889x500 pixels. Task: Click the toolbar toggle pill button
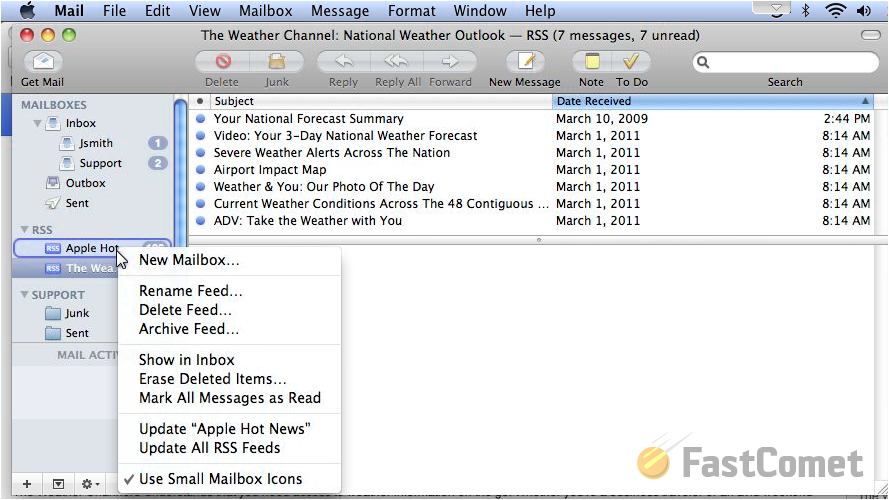(x=870, y=35)
